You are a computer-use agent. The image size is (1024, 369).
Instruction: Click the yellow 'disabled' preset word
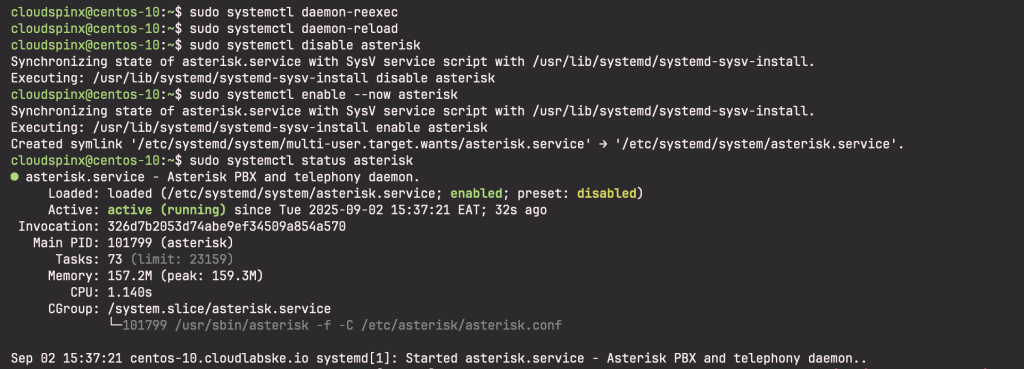(607, 193)
